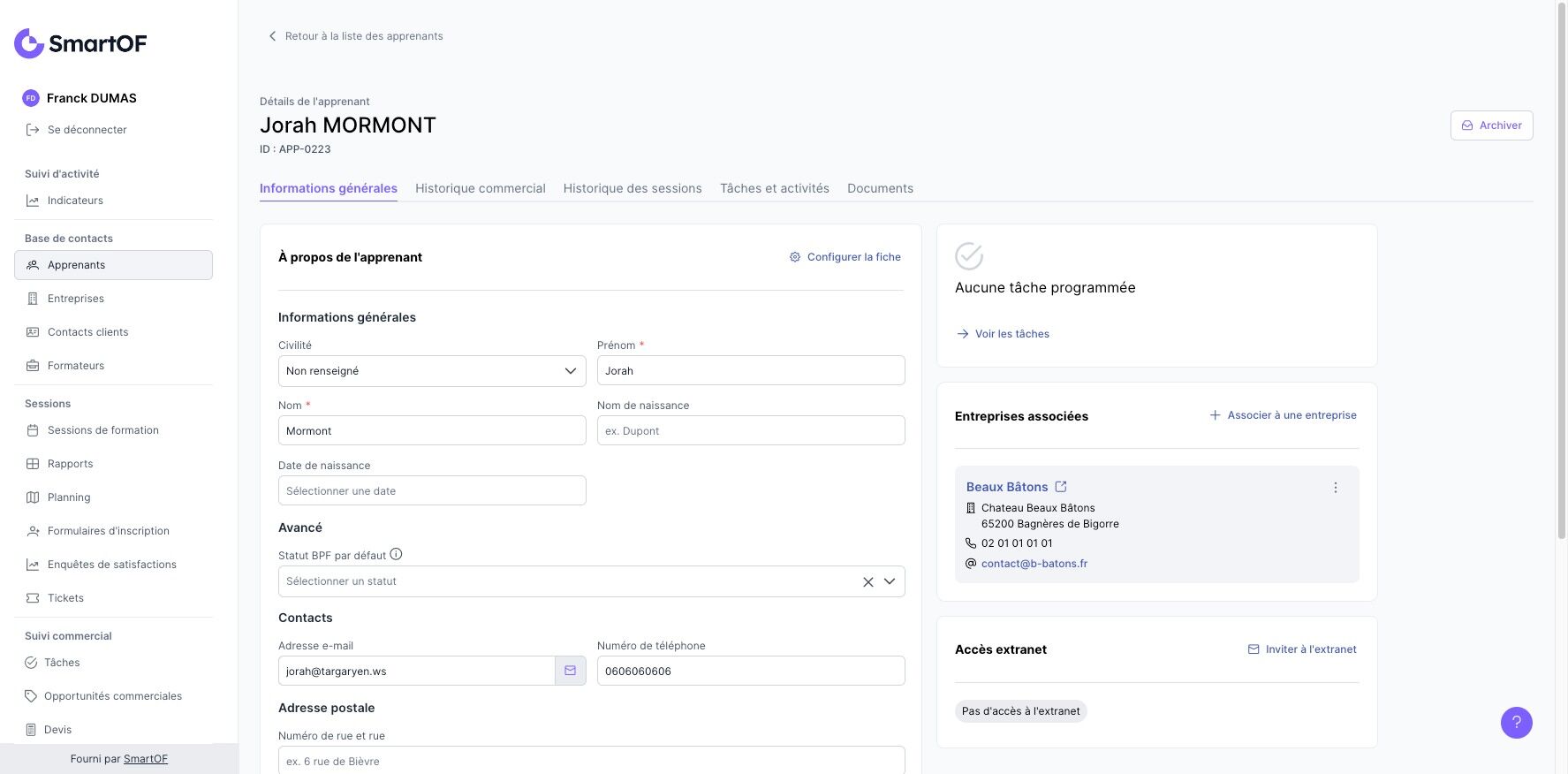Image resolution: width=1568 pixels, height=774 pixels.
Task: Click the purple help question mark button
Action: (1516, 722)
